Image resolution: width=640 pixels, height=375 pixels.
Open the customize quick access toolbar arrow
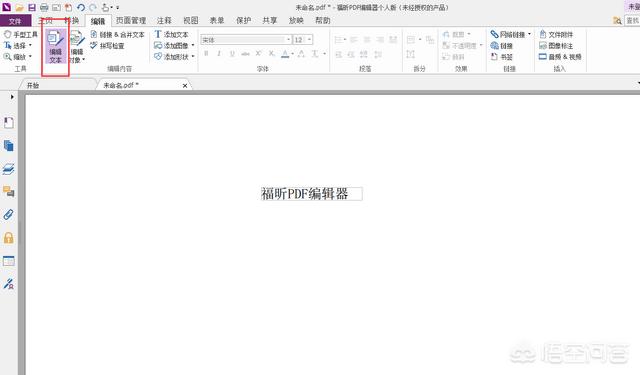point(118,7)
